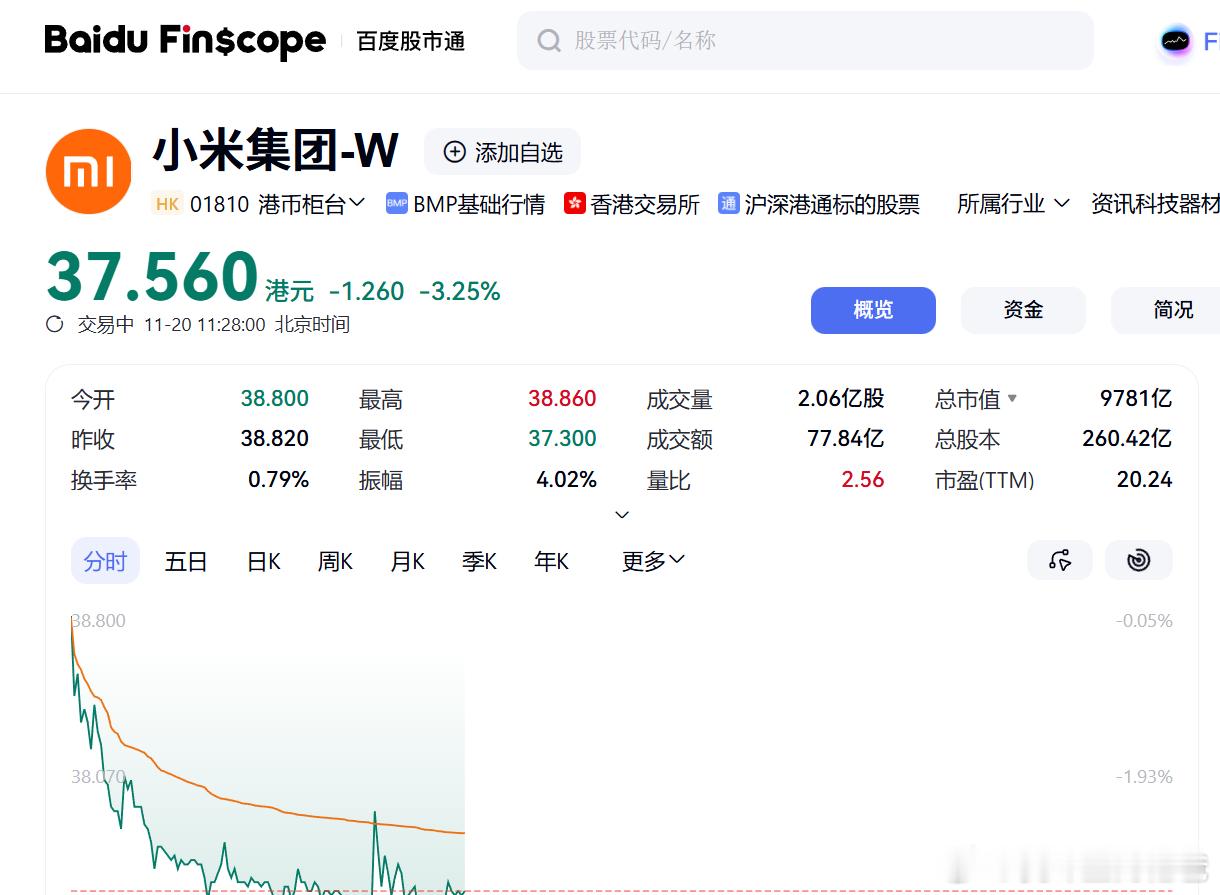1220x895 pixels.
Task: Click the 总股本 value 260.42亿
Action: pyautogui.click(x=1127, y=439)
